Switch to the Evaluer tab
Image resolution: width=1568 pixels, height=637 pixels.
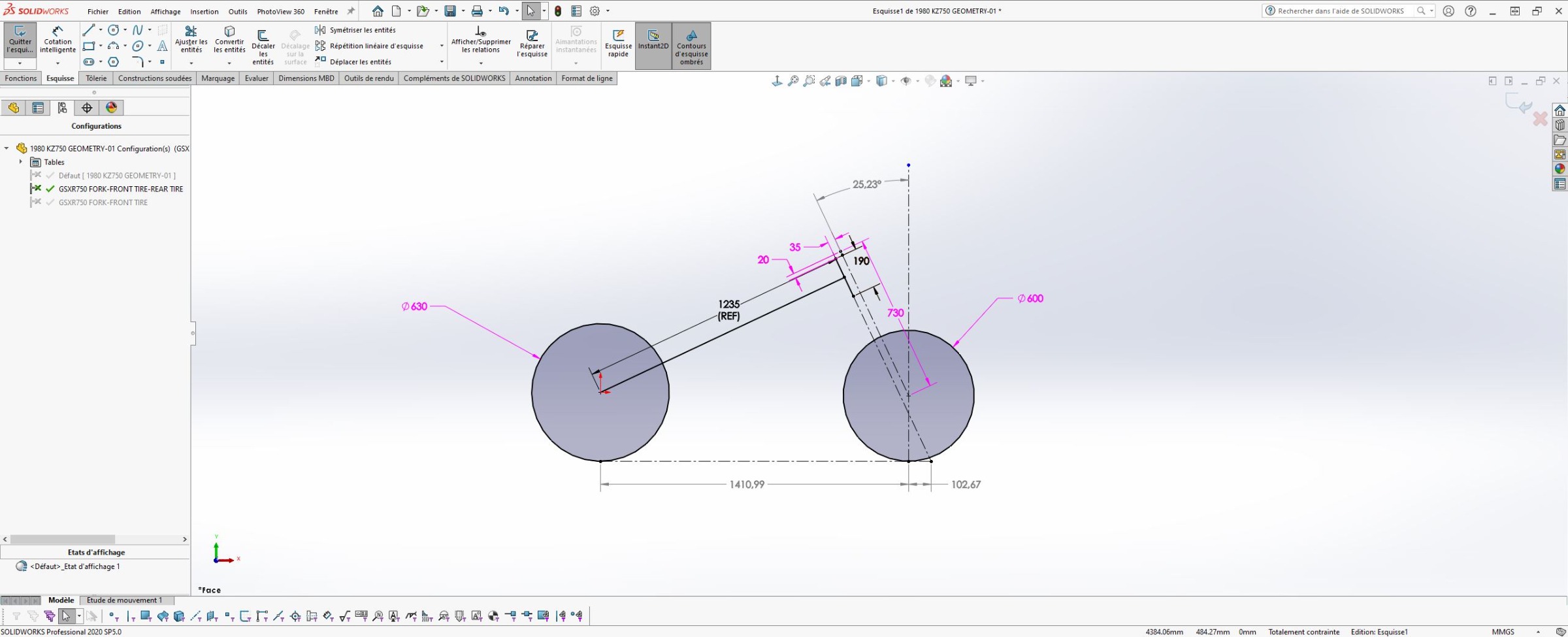coord(256,78)
